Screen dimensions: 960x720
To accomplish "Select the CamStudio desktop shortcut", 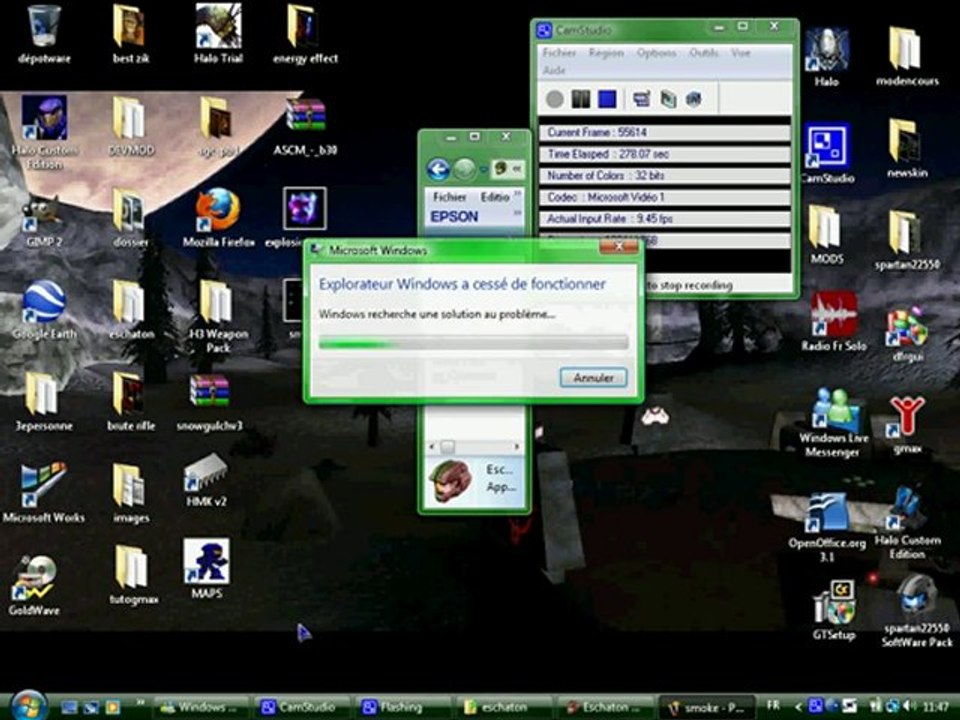I will (827, 153).
